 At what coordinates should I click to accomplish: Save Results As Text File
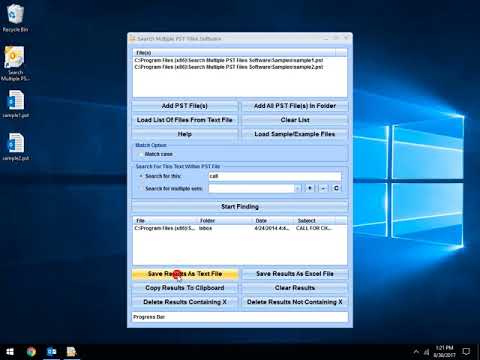(x=185, y=274)
